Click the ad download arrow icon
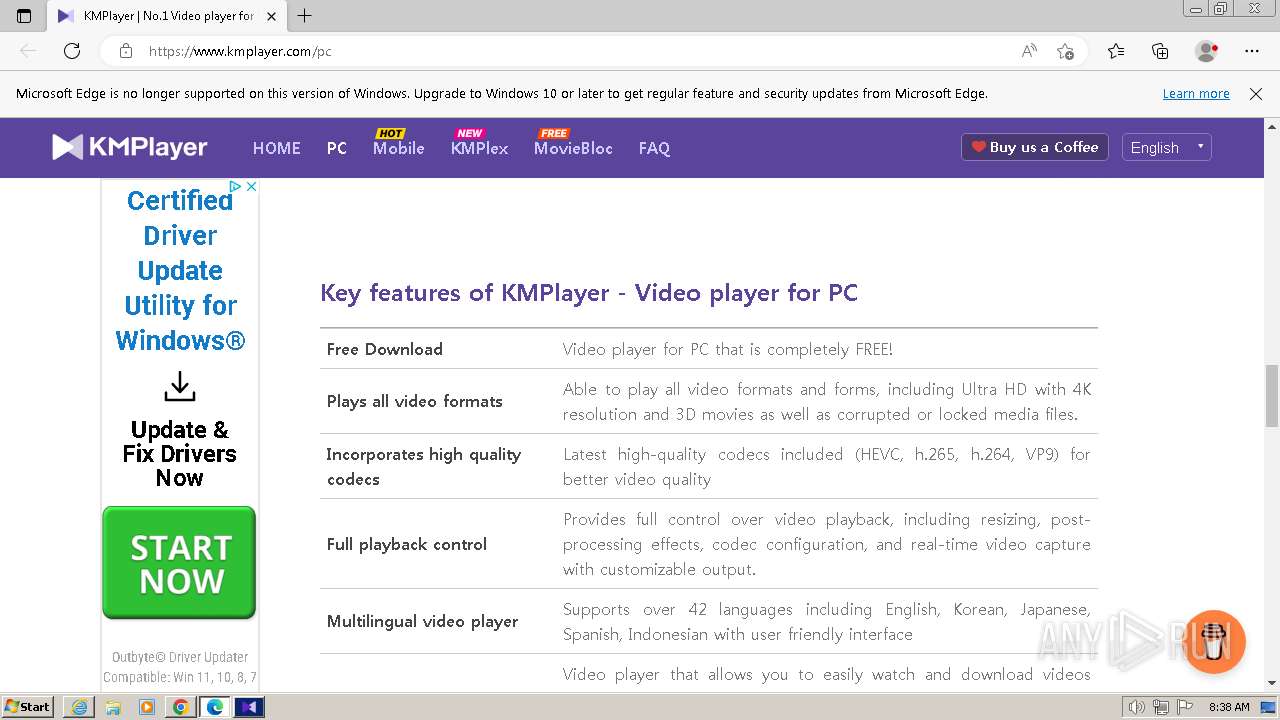 point(179,386)
